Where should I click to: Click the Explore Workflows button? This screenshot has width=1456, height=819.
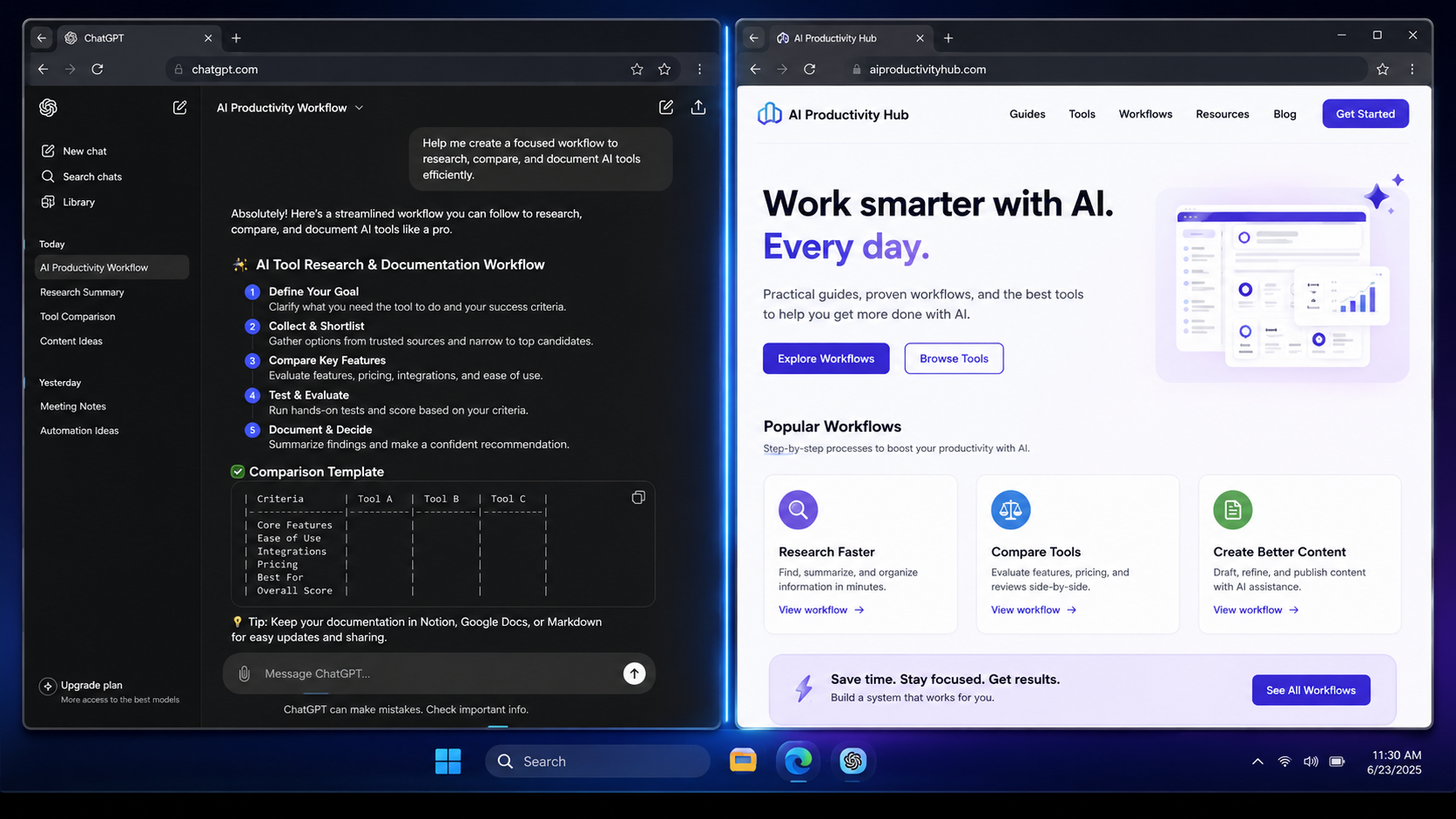click(826, 359)
